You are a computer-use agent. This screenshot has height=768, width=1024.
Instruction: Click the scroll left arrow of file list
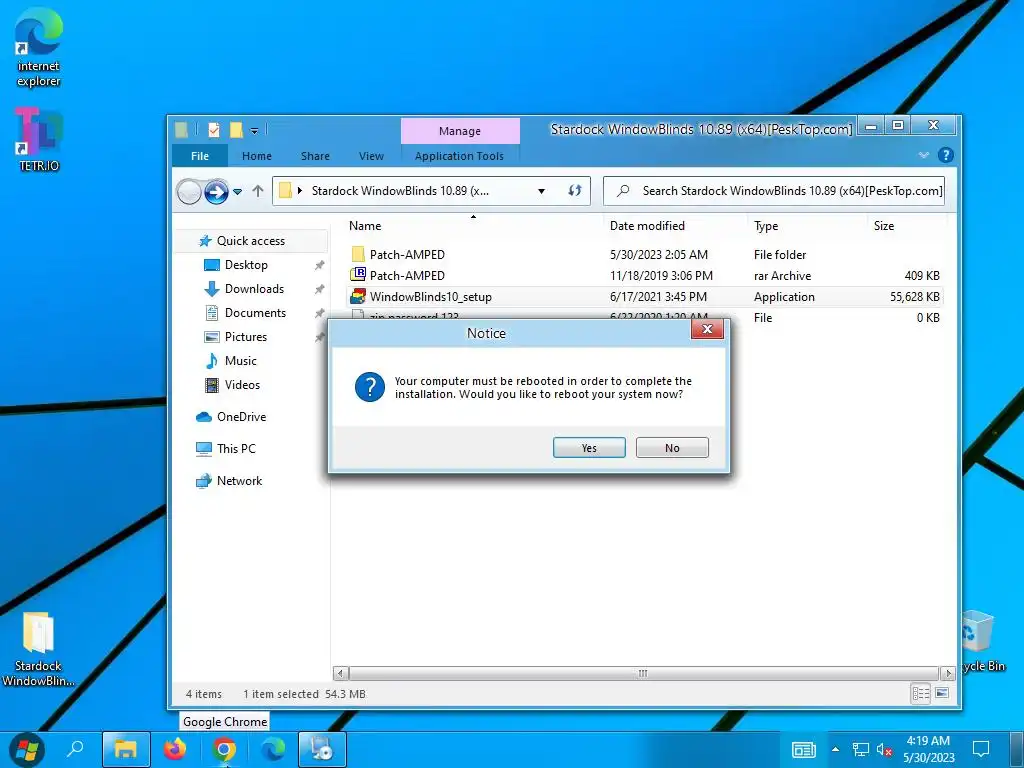pyautogui.click(x=340, y=673)
